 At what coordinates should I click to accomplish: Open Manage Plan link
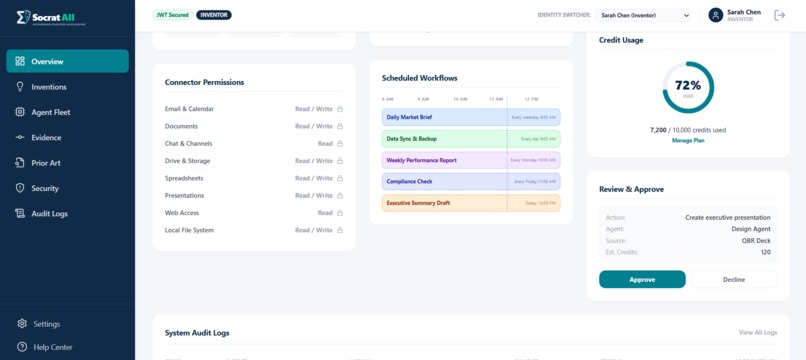pos(688,140)
